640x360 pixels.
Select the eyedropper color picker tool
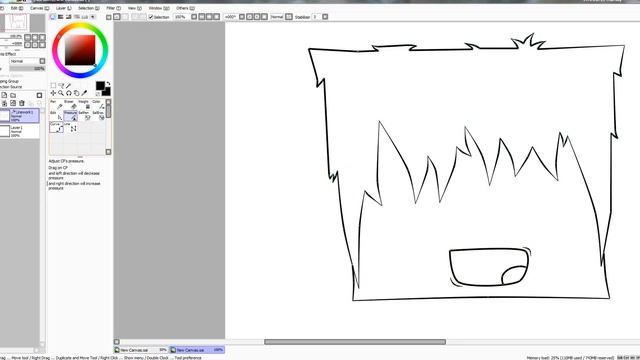[x=84, y=93]
